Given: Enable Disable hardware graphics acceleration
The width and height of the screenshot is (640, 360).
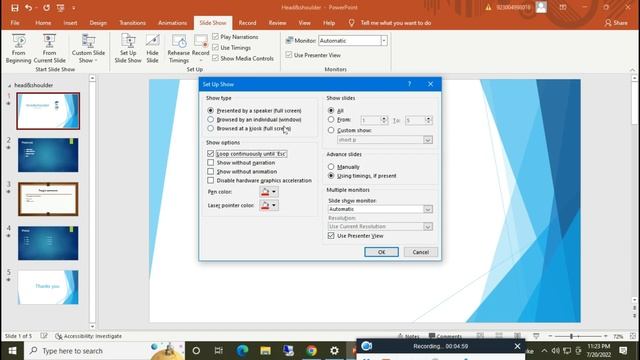Looking at the screenshot, I should tap(211, 180).
